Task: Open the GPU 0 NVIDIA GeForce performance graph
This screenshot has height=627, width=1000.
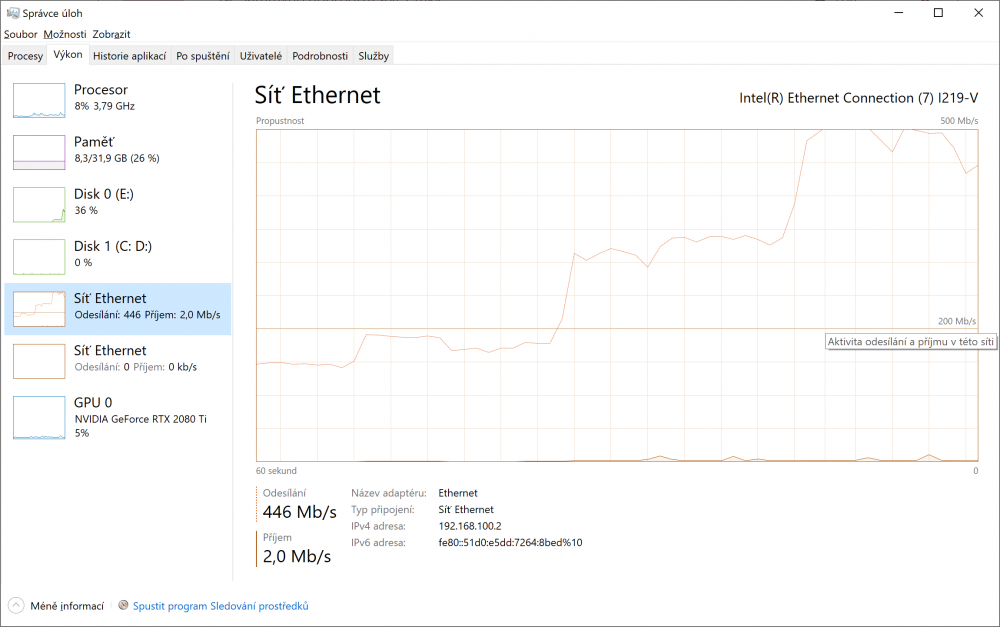Action: click(x=117, y=417)
